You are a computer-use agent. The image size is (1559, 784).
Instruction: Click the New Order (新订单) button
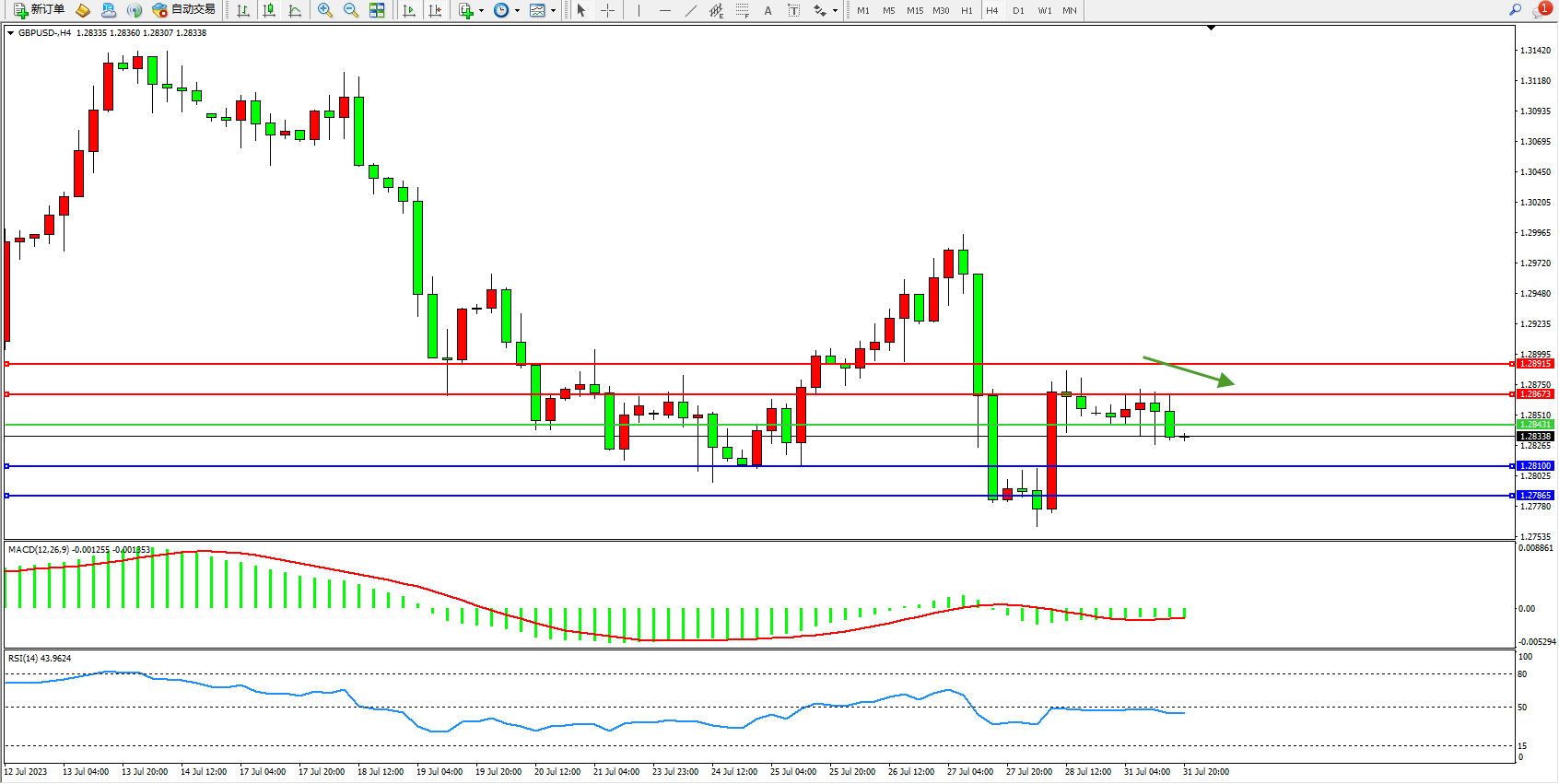tap(39, 10)
